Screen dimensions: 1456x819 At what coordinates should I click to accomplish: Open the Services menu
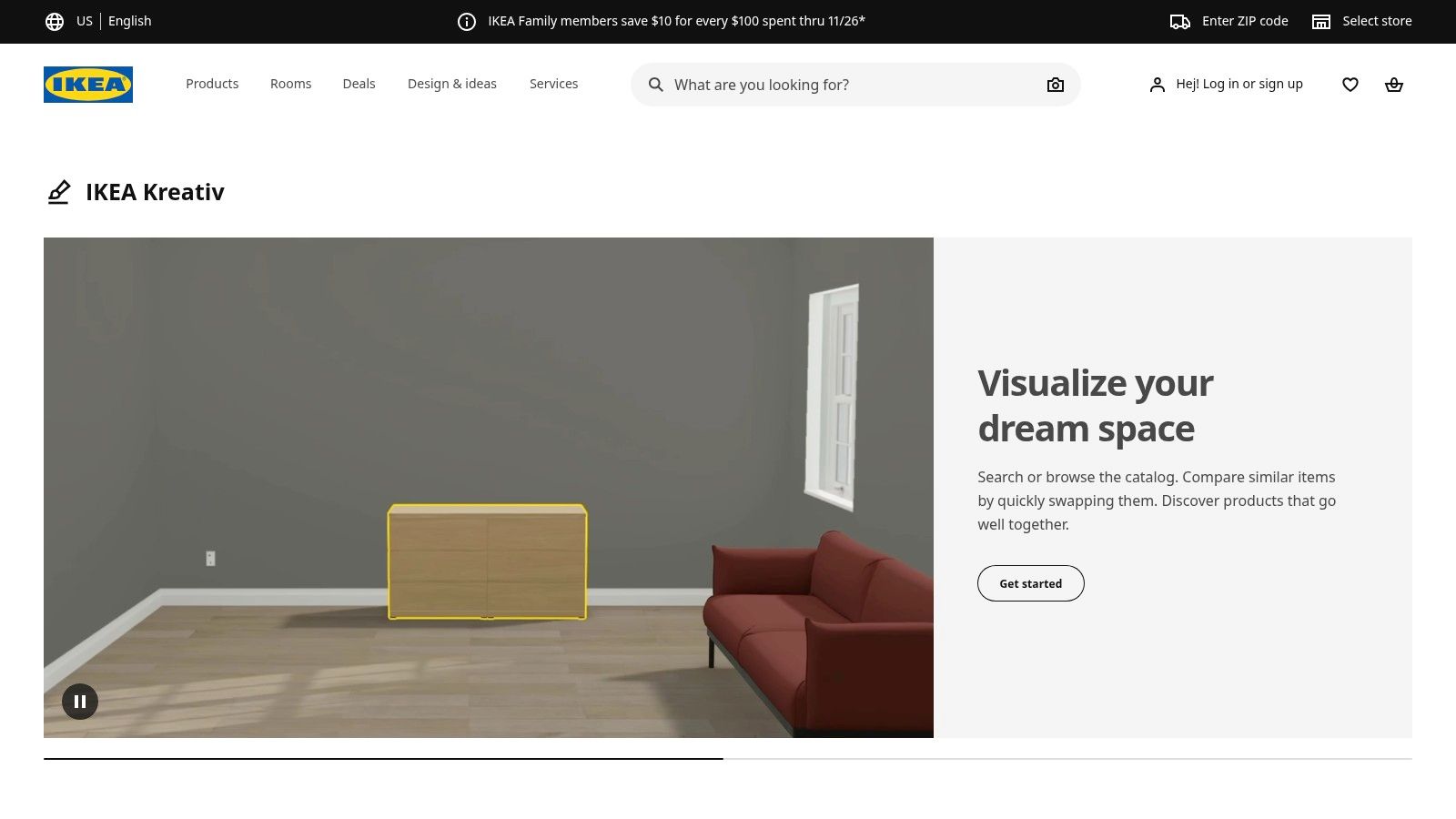(x=553, y=84)
